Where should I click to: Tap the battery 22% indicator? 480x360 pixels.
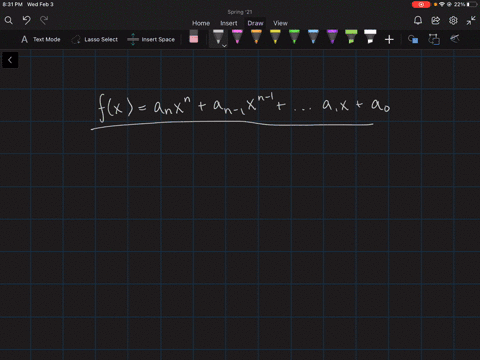point(466,4)
